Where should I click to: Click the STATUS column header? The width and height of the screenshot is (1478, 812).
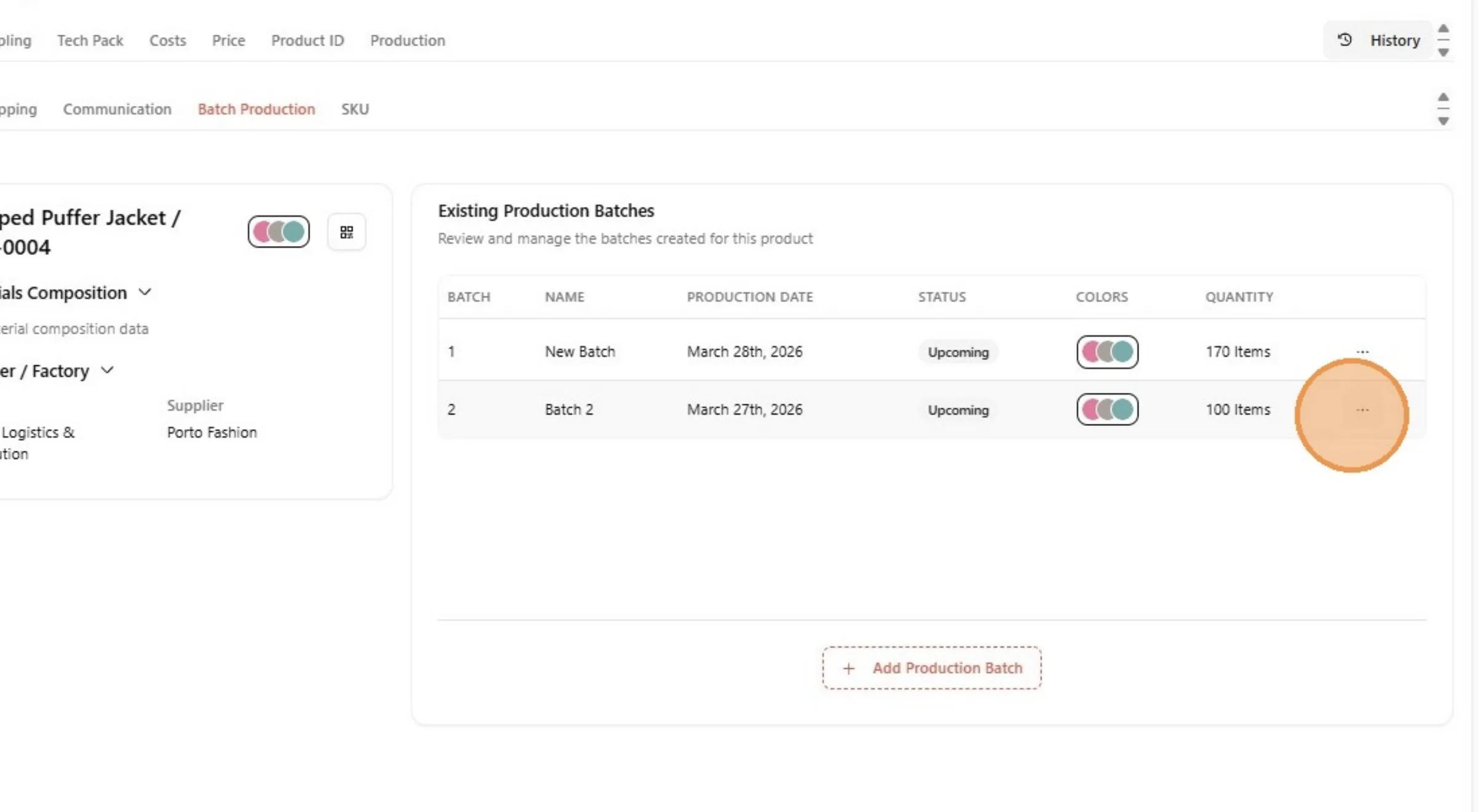click(x=942, y=297)
